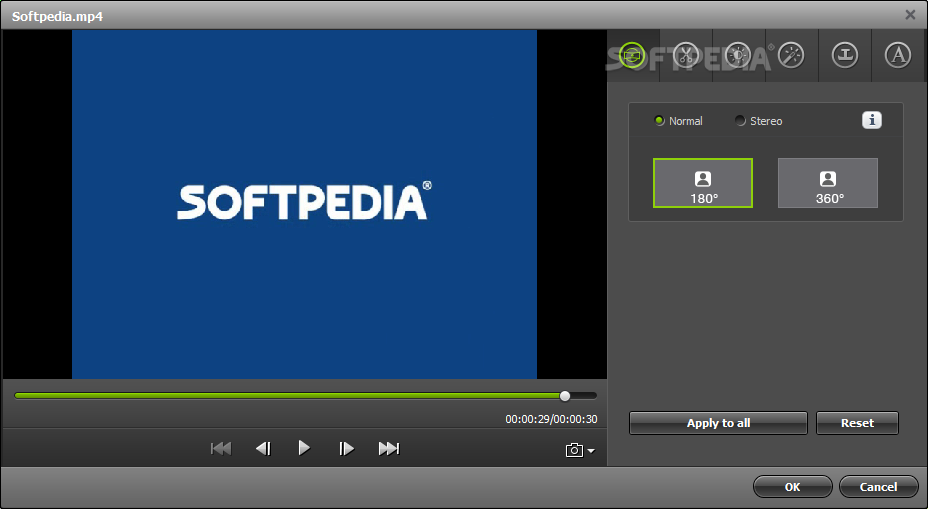Image resolution: width=928 pixels, height=509 pixels.
Task: Step back one frame
Action: click(x=263, y=449)
